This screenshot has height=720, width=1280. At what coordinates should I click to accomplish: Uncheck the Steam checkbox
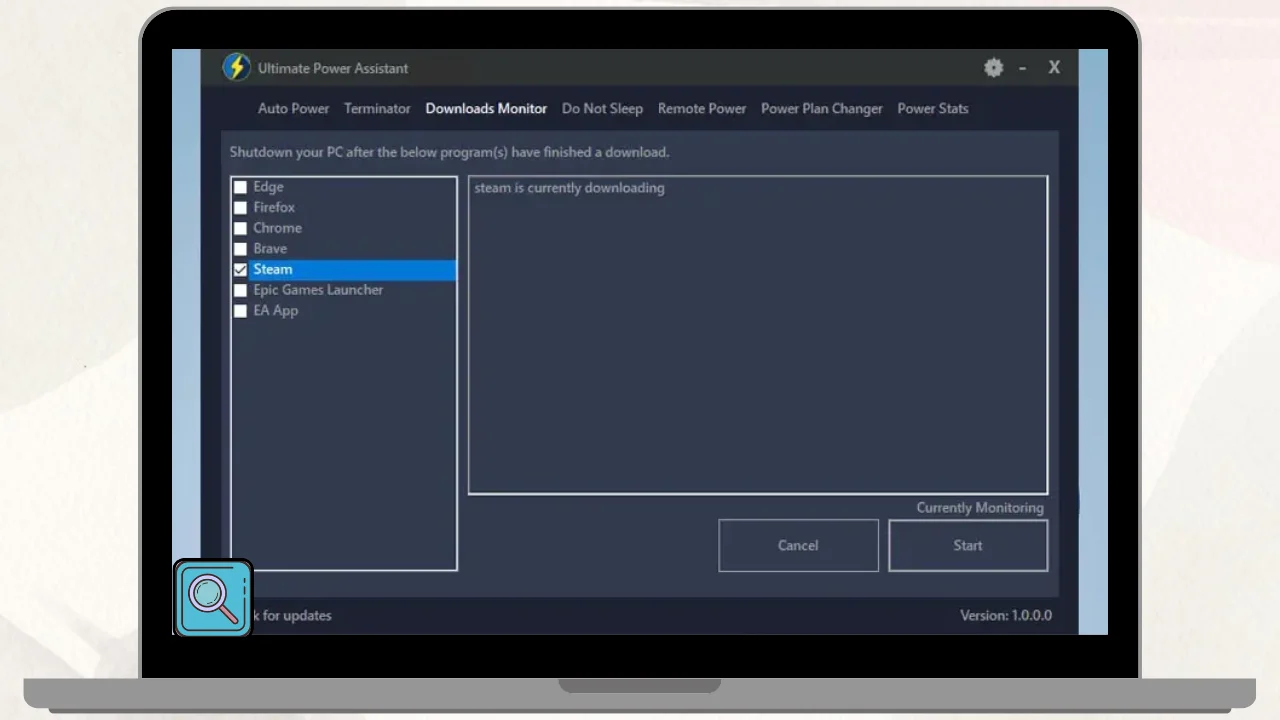pos(240,270)
